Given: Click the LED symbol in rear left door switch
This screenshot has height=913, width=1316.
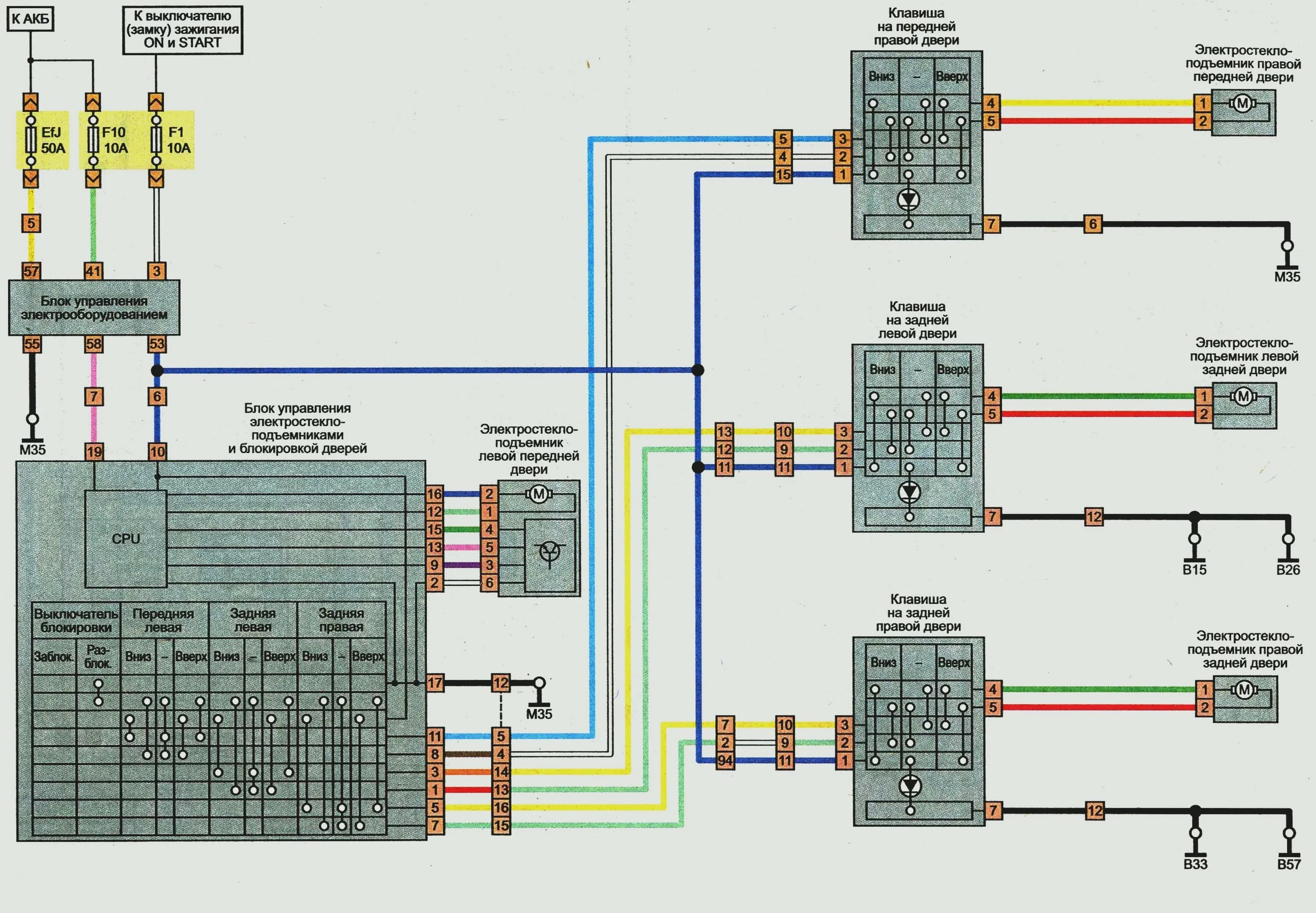Looking at the screenshot, I should pos(910,492).
